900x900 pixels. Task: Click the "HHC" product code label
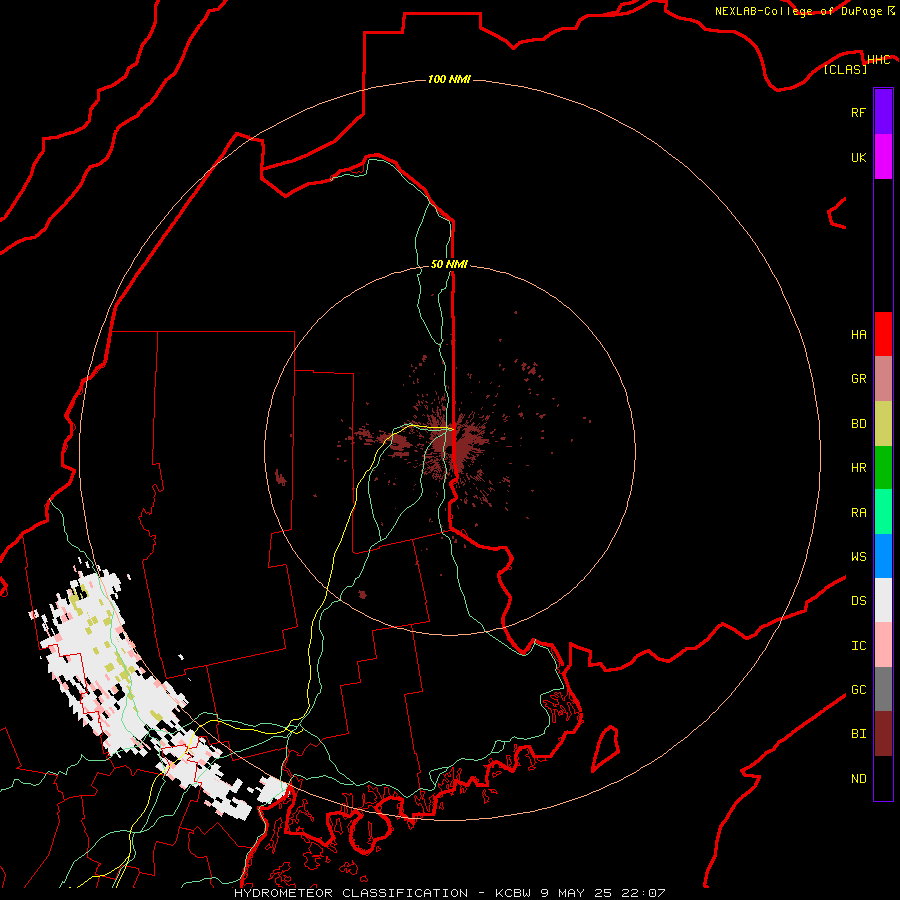(x=878, y=60)
